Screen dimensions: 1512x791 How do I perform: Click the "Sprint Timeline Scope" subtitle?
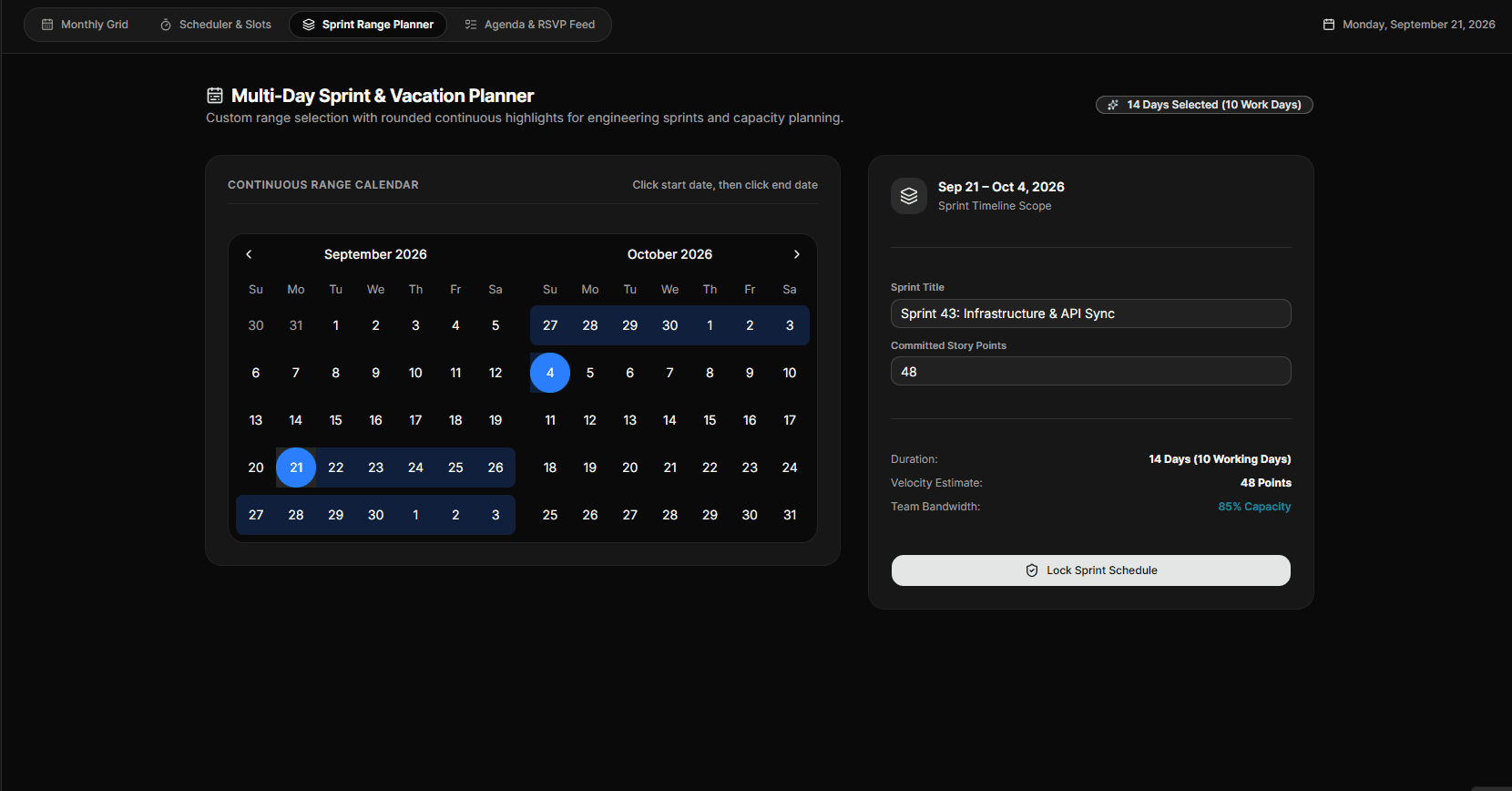(995, 206)
